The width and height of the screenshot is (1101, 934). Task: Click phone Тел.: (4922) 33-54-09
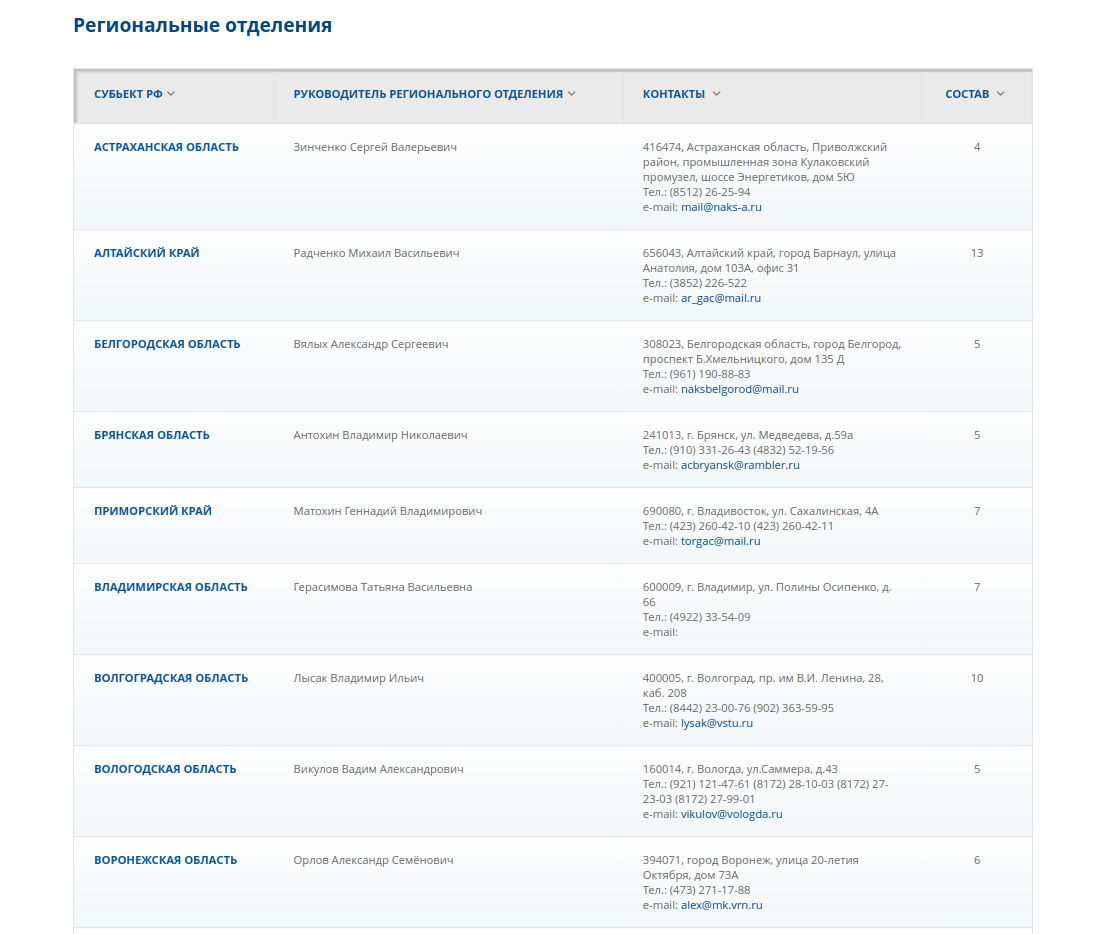[697, 617]
